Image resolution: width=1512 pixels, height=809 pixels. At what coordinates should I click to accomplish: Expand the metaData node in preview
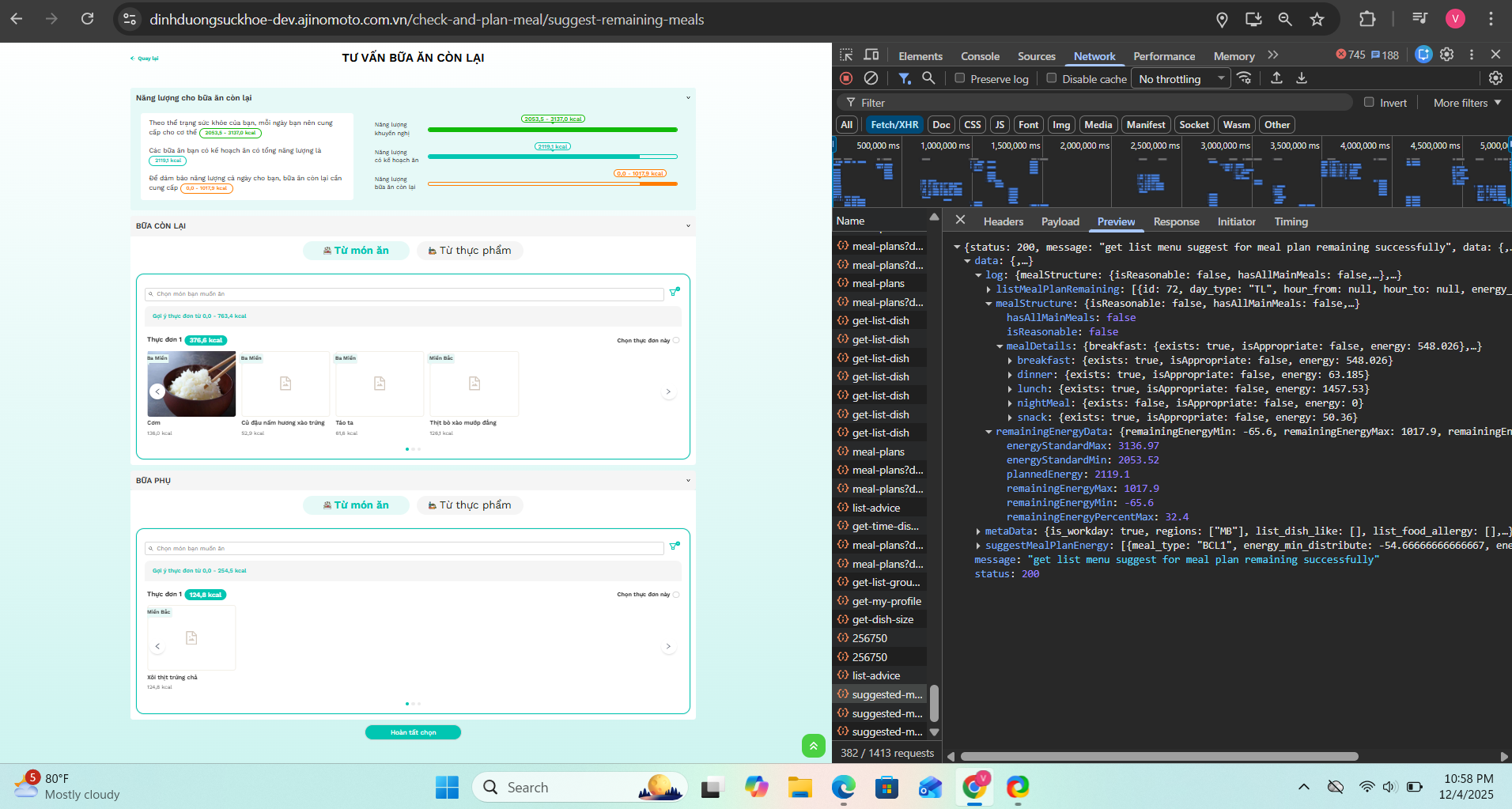click(x=978, y=531)
